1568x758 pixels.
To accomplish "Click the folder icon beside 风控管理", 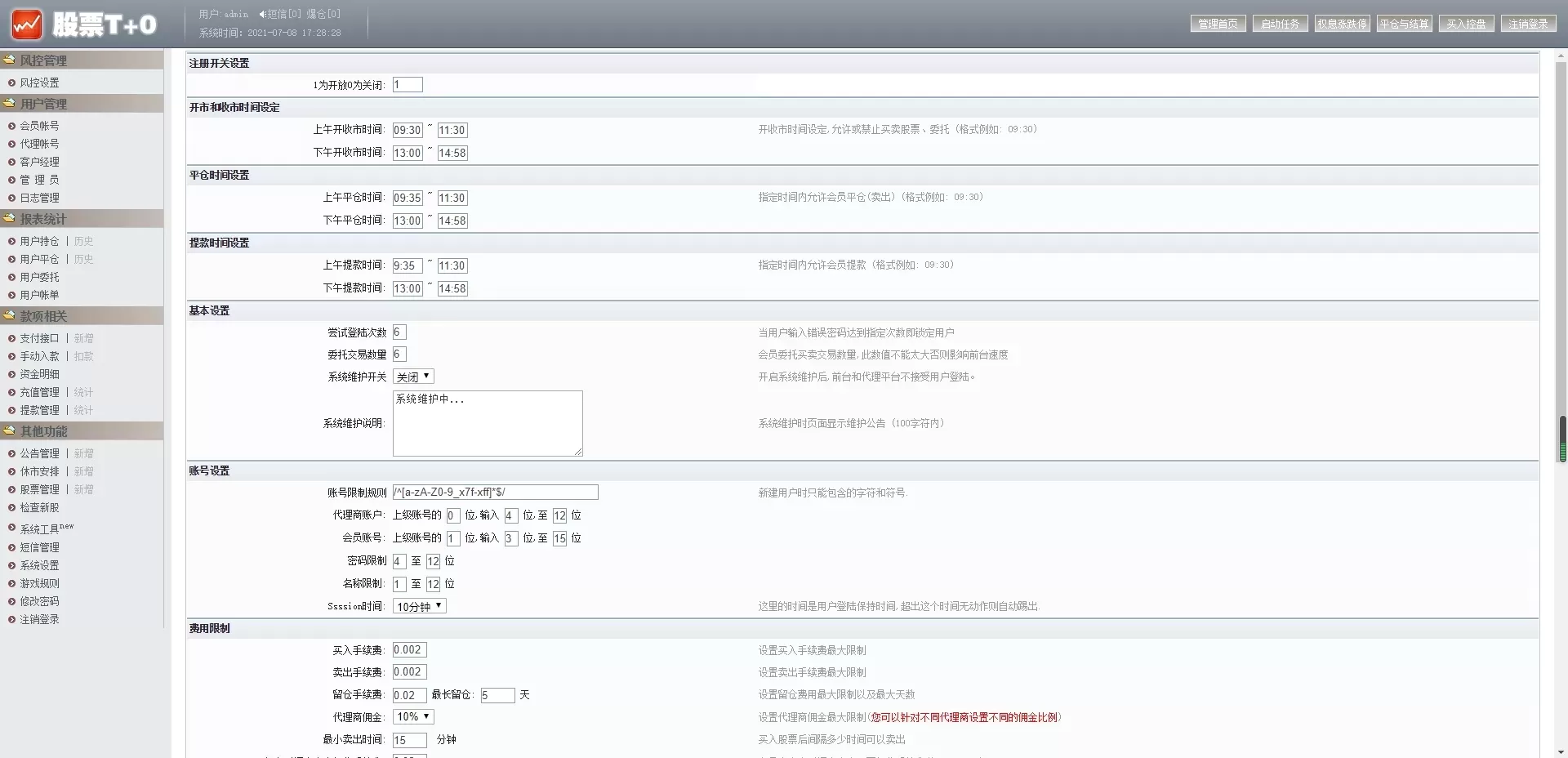I will click(x=9, y=60).
